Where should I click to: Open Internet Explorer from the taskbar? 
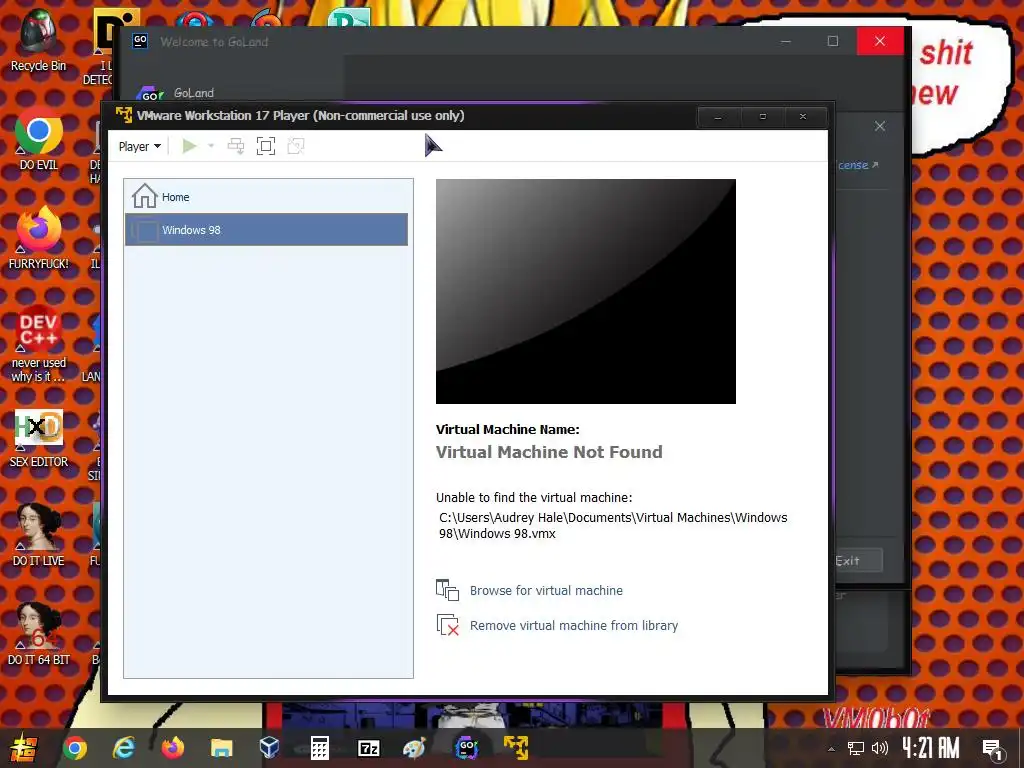123,748
